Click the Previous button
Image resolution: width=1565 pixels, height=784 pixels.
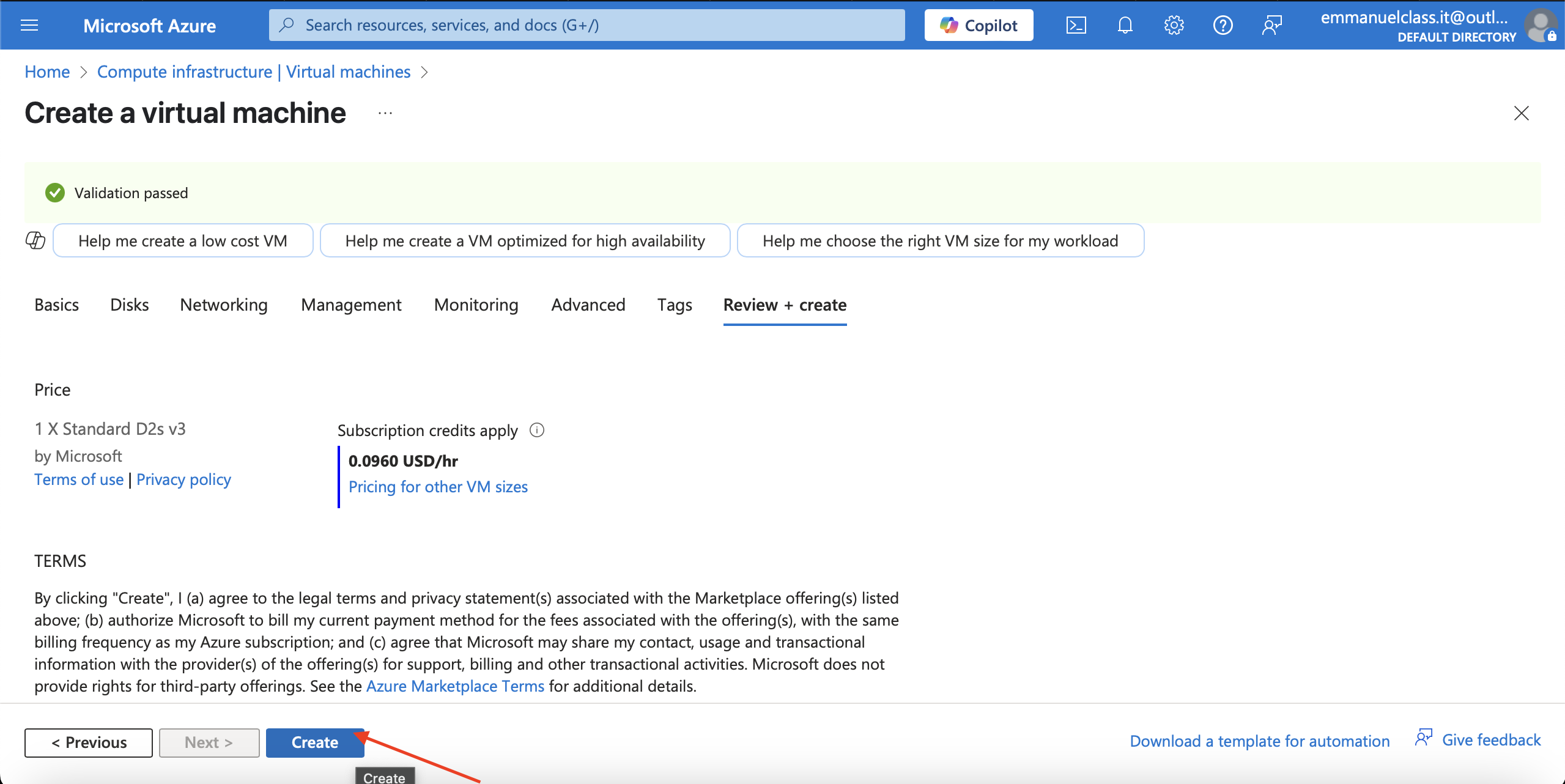pyautogui.click(x=89, y=742)
